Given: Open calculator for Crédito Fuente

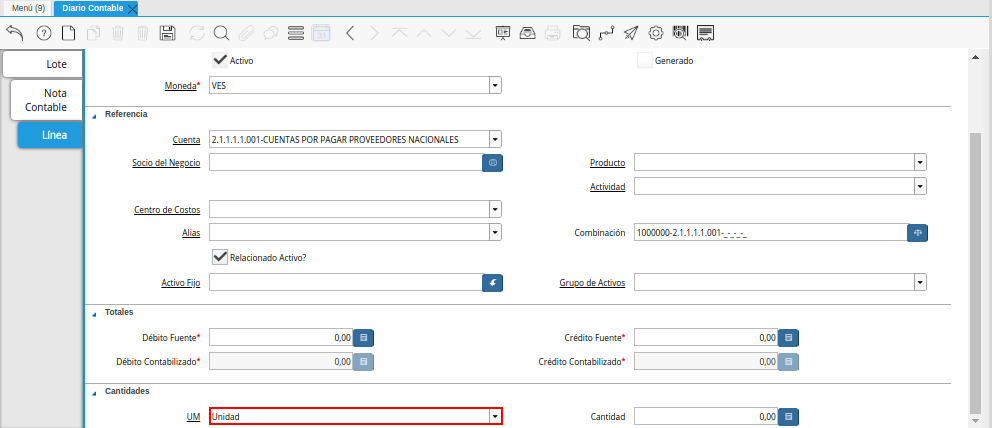Looking at the screenshot, I should (x=788, y=338).
